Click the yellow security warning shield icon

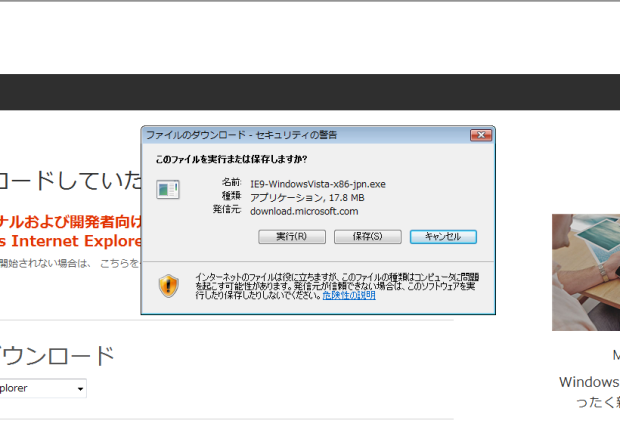(x=169, y=286)
